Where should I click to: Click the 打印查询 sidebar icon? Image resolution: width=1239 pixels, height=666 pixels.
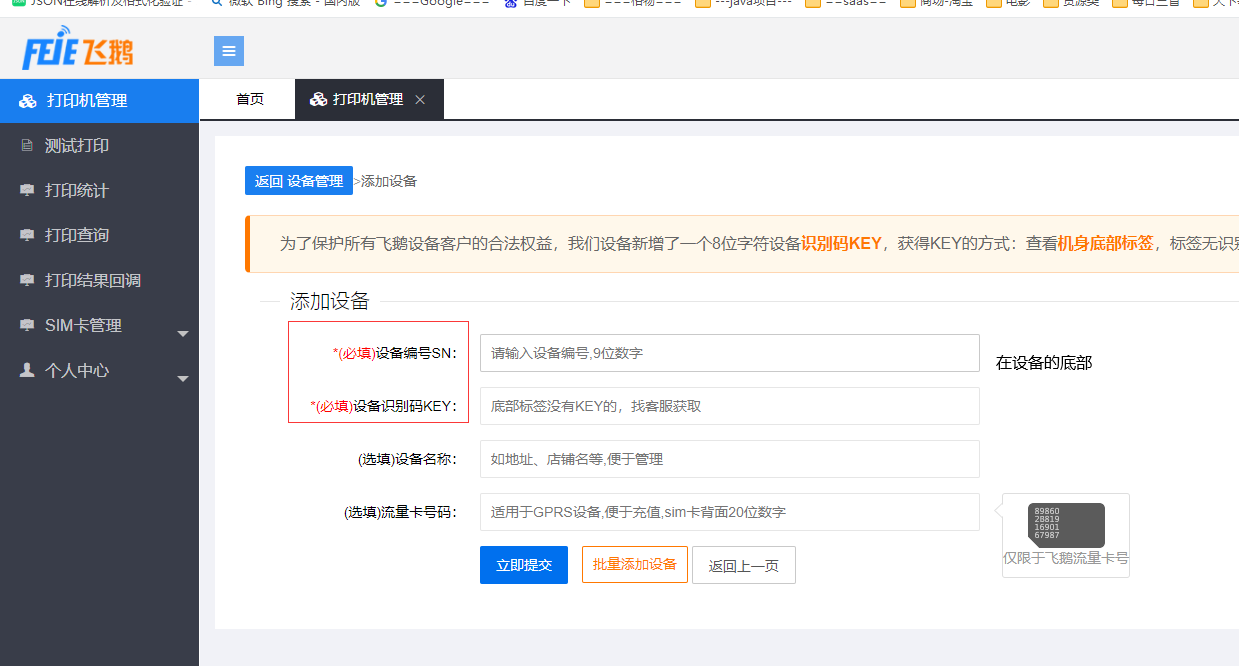pyautogui.click(x=27, y=235)
